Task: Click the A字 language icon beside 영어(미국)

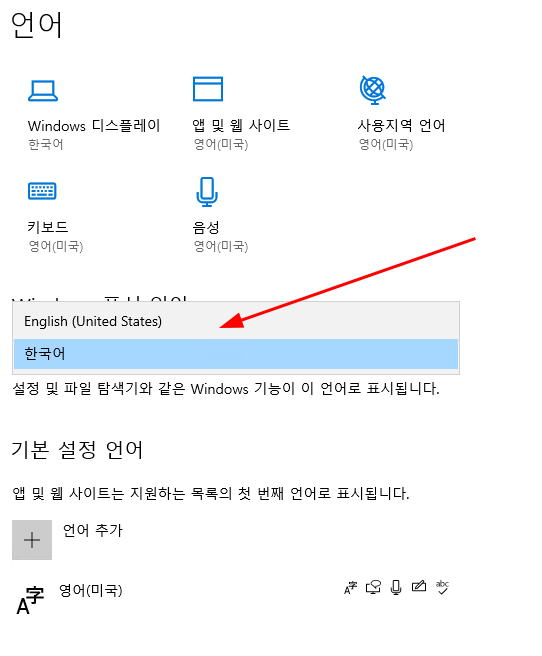Action: click(x=30, y=601)
